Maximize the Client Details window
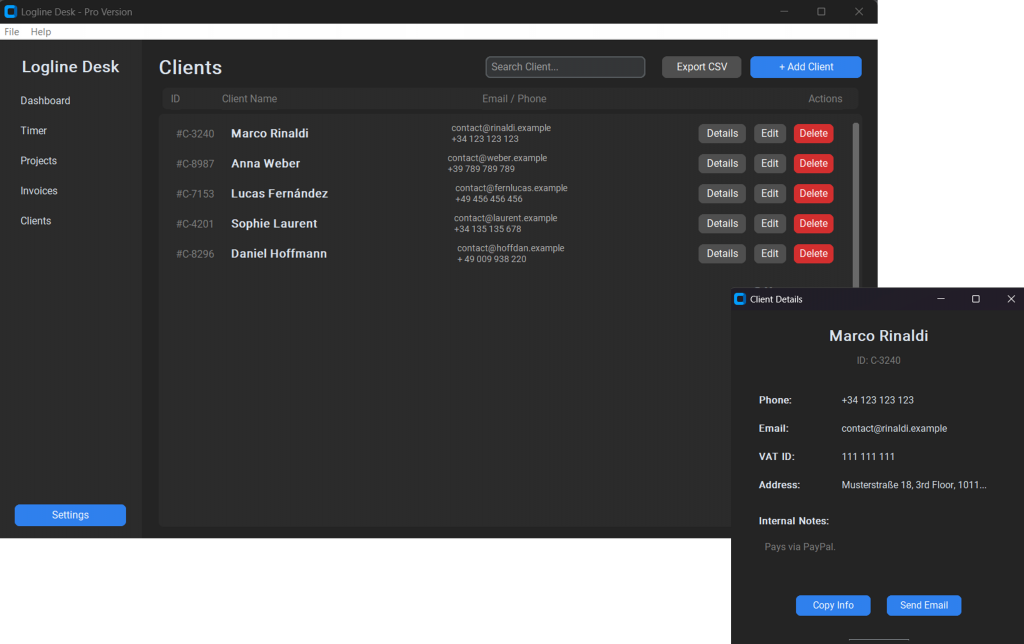This screenshot has height=644, width=1024. click(x=975, y=299)
